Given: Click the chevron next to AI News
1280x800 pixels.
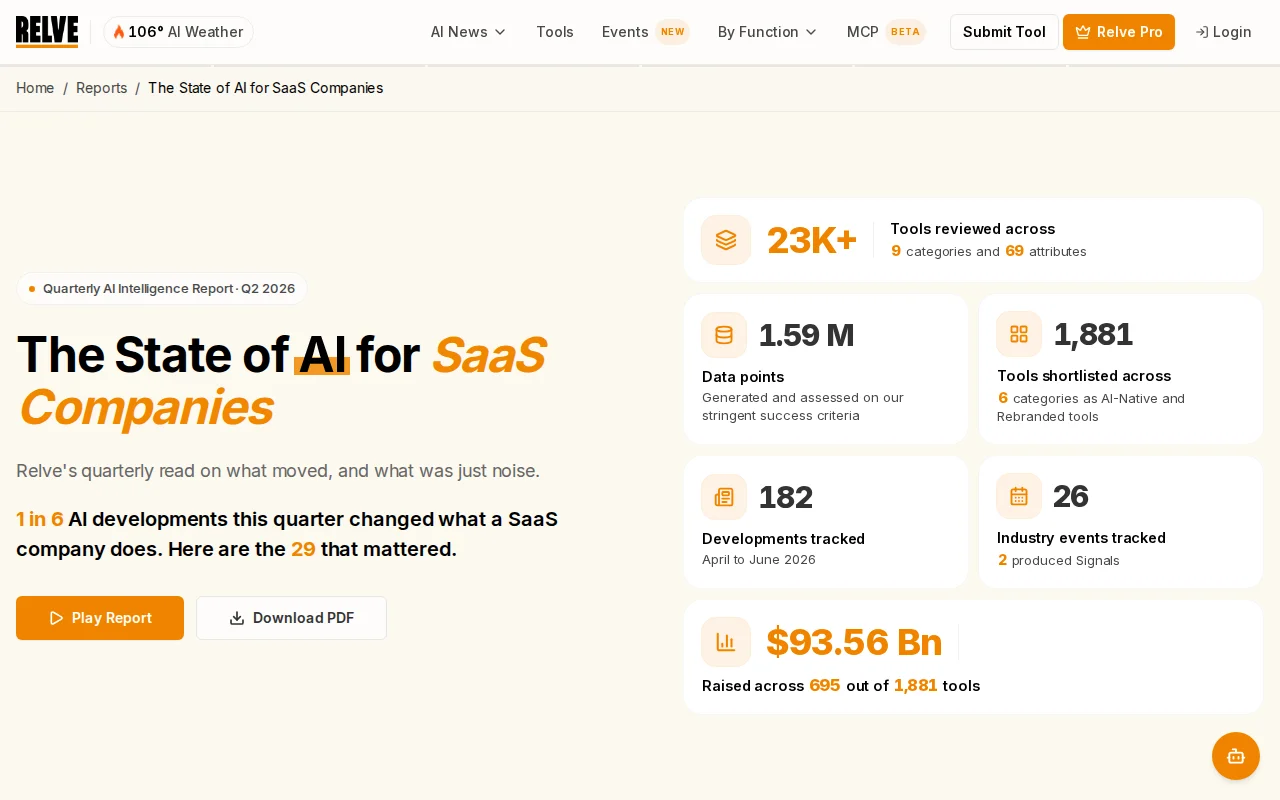Looking at the screenshot, I should click(500, 32).
